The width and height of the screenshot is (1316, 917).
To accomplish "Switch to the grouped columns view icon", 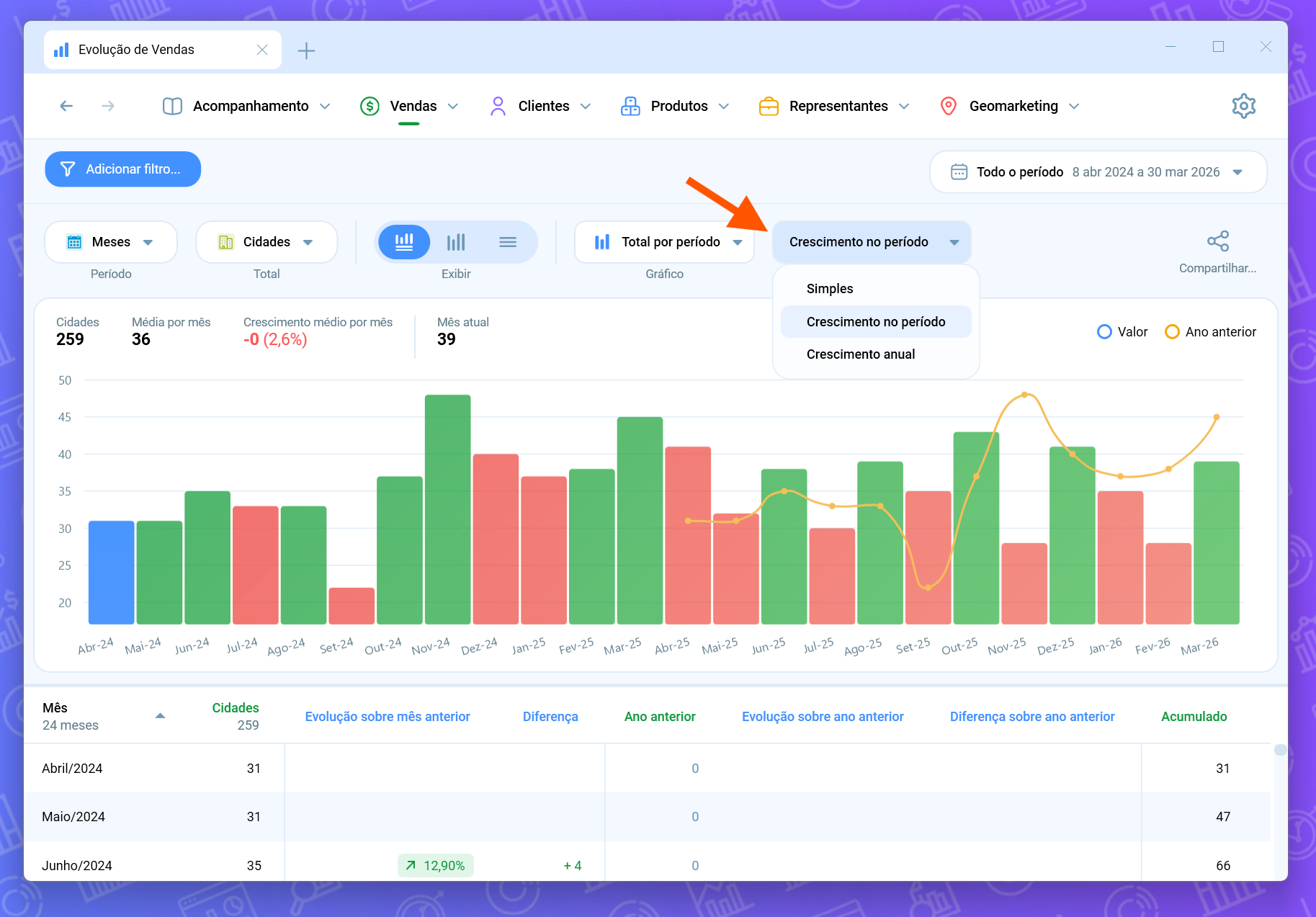I will [456, 242].
